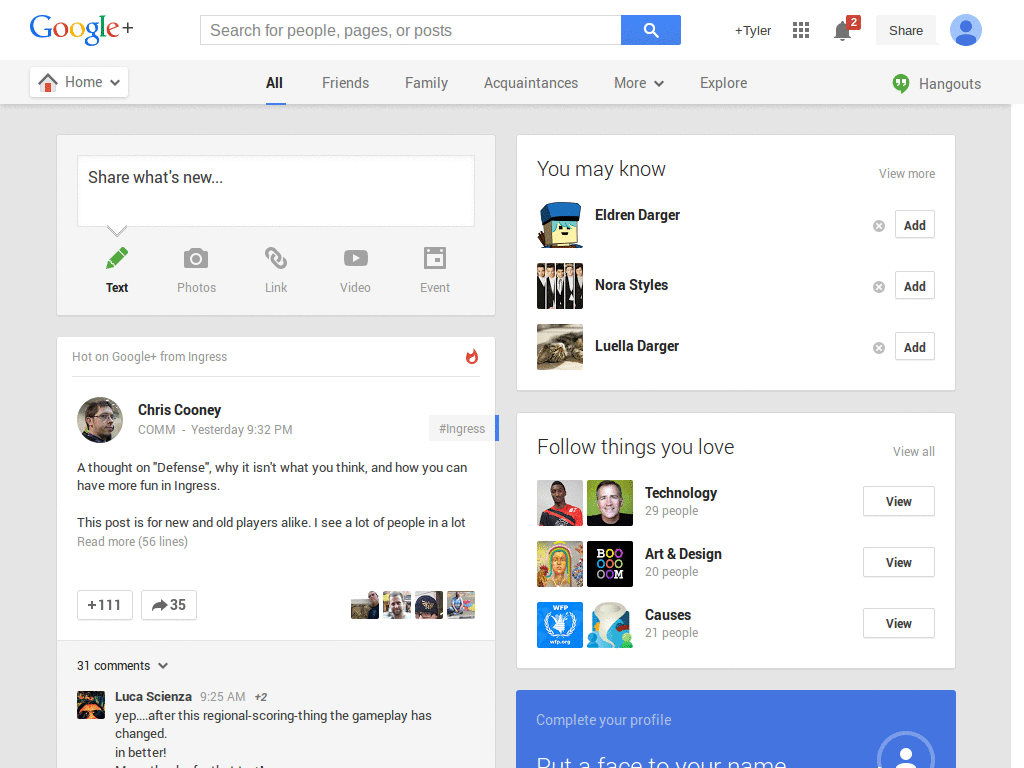Open the Google apps grid icon
This screenshot has height=768, width=1024.
point(801,30)
